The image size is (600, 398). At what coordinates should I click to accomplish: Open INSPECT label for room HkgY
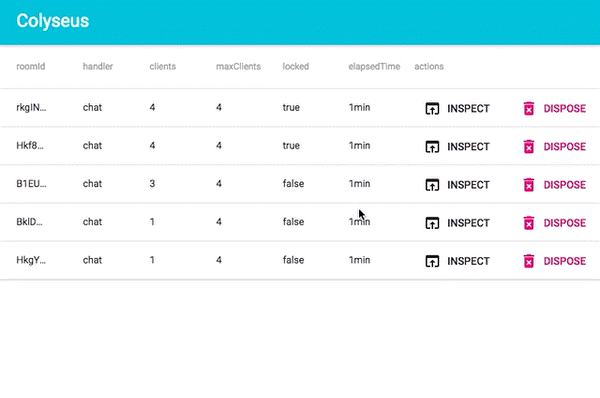click(x=468, y=261)
